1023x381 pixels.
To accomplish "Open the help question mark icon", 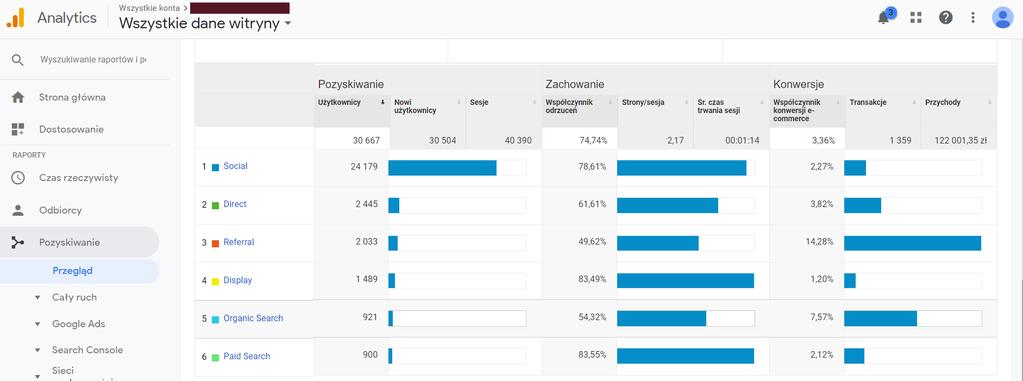I will click(945, 18).
